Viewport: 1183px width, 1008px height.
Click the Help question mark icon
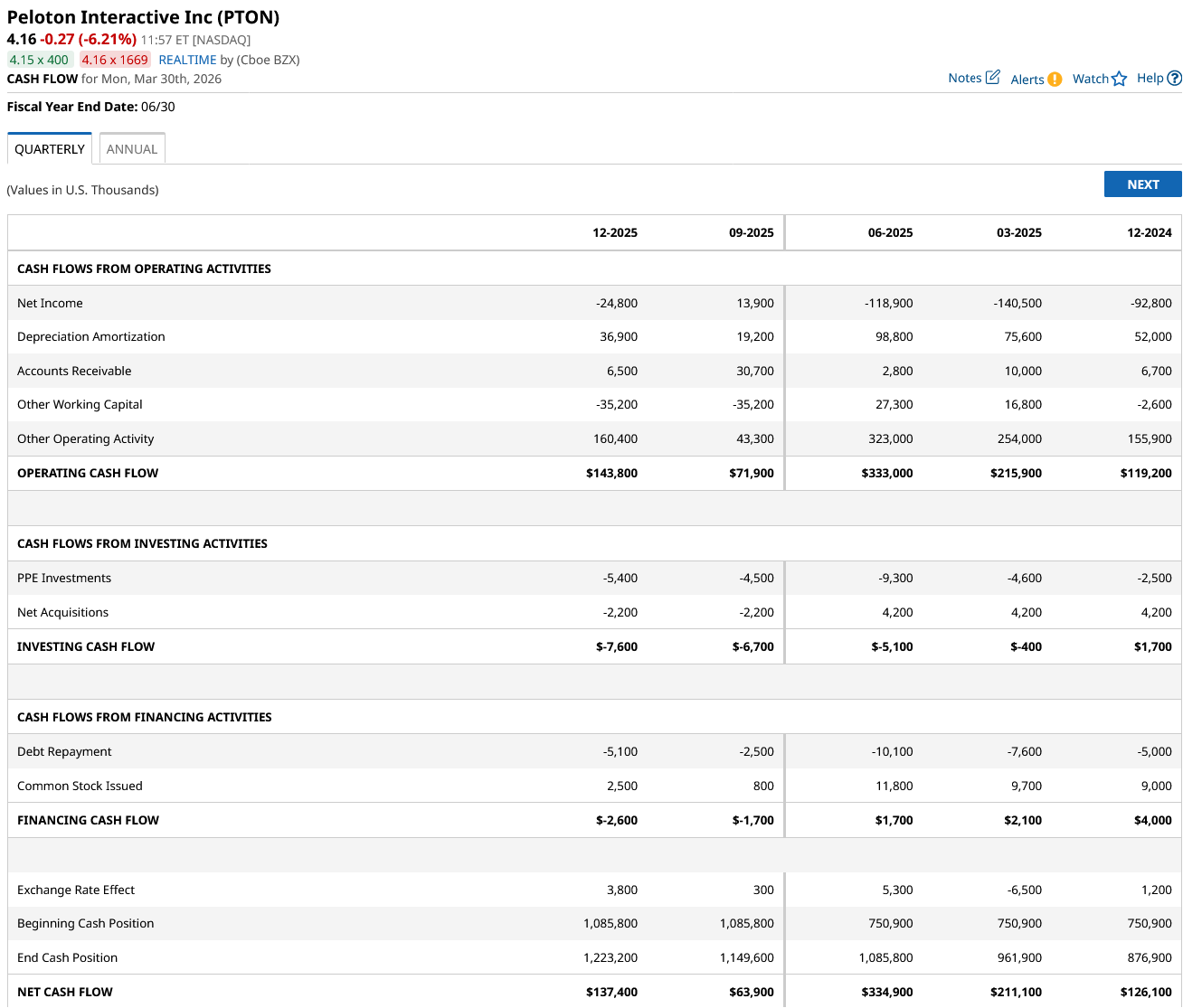click(1174, 79)
